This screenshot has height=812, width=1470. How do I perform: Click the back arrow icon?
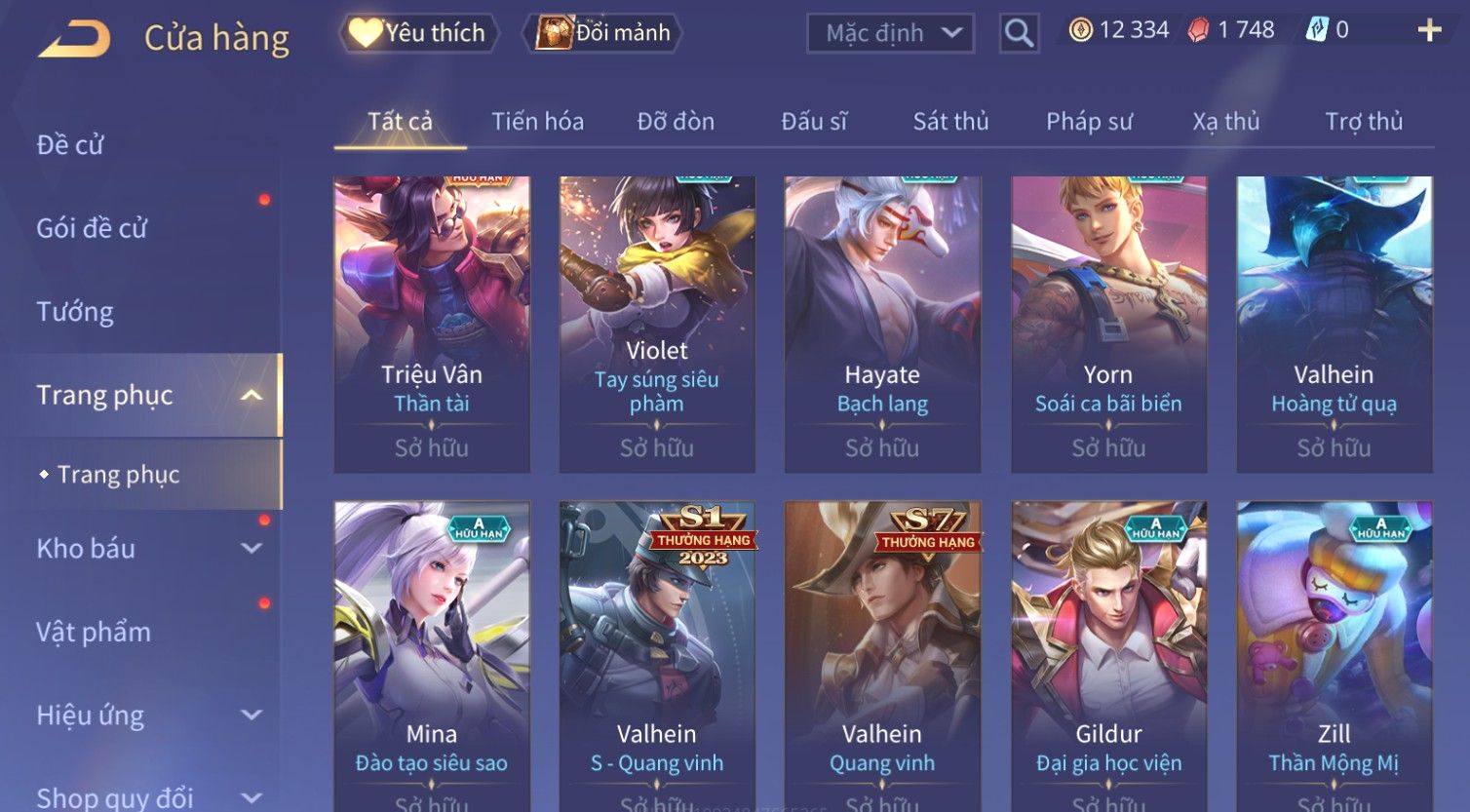[74, 39]
